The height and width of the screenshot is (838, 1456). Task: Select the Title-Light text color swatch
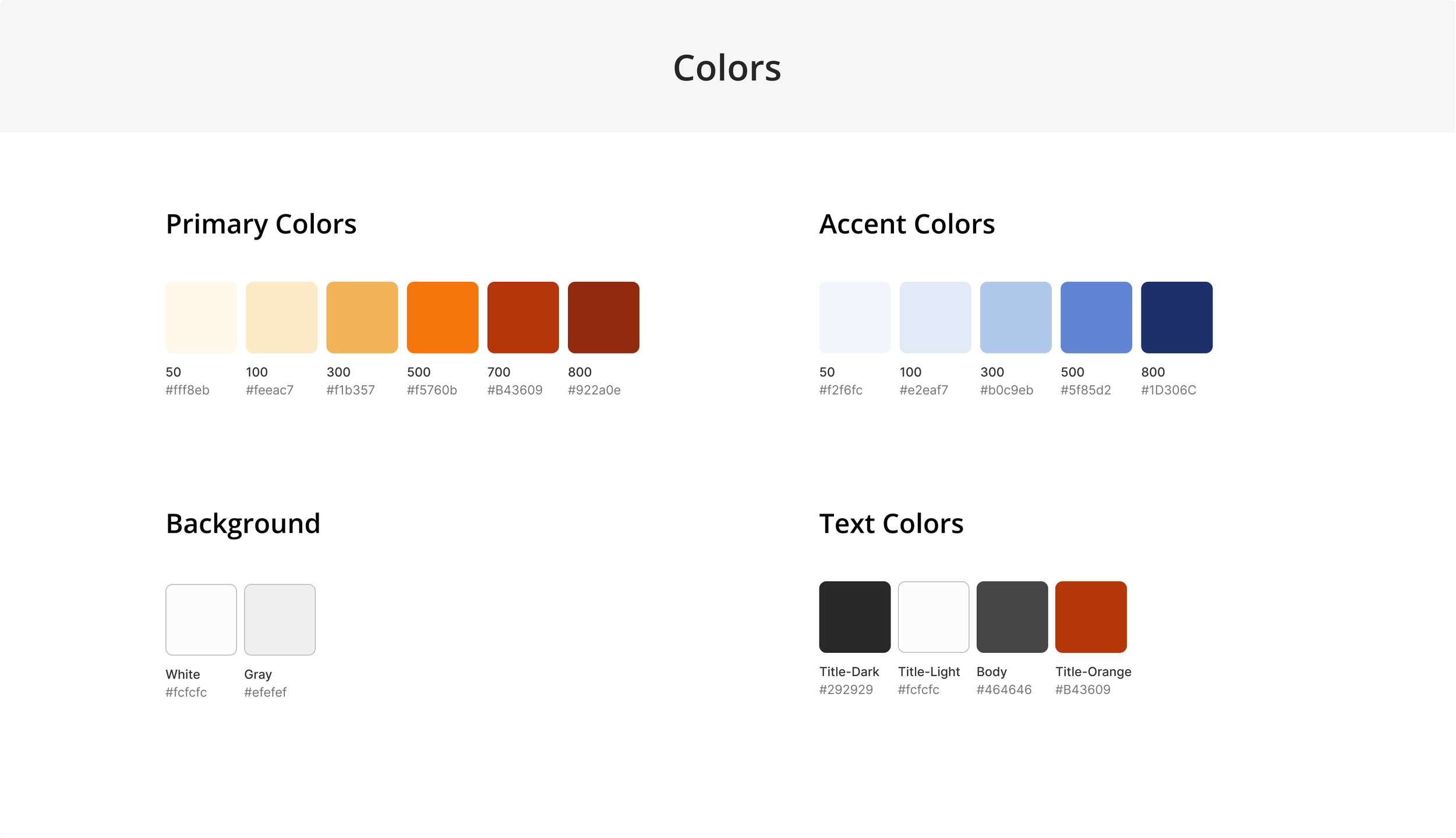(x=933, y=617)
